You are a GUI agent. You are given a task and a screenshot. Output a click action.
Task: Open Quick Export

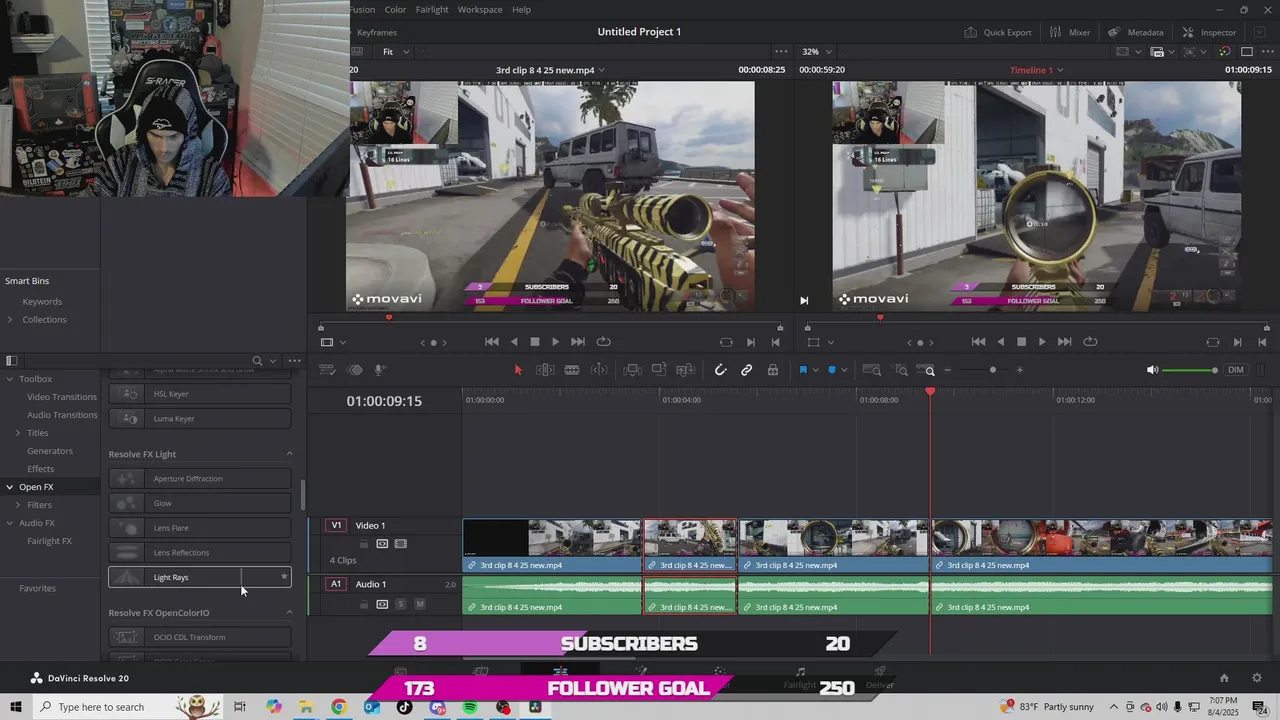coord(998,32)
